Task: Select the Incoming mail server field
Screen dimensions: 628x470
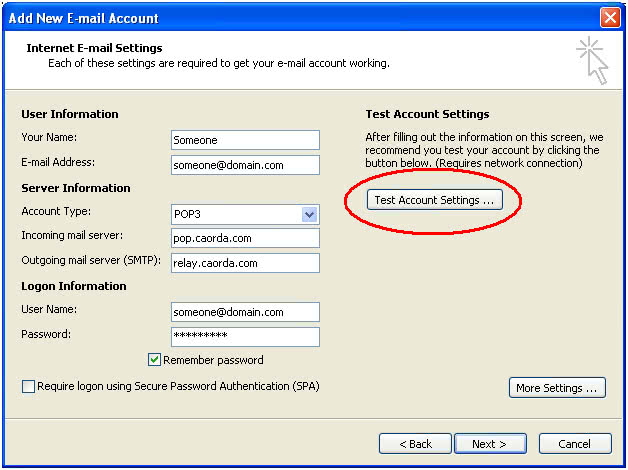Action: pyautogui.click(x=245, y=238)
